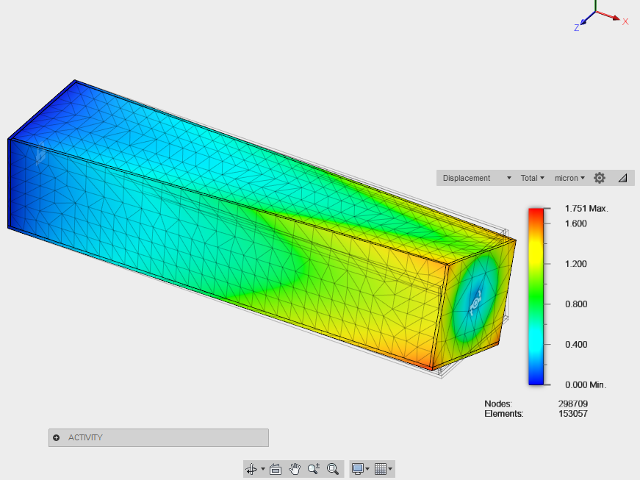
Task: Open legend options gear icon
Action: click(x=599, y=178)
